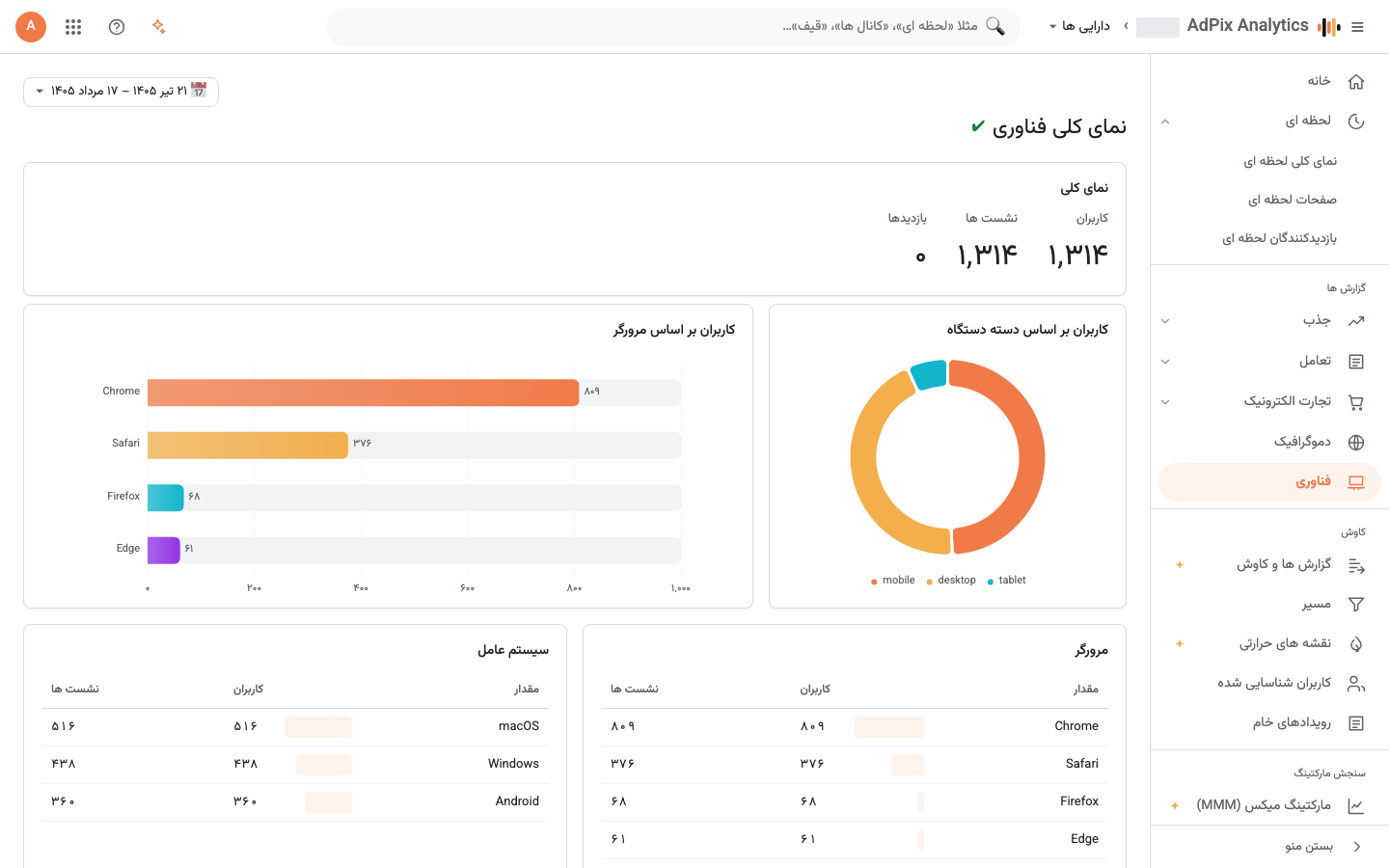Click the funnel icon for مسیر

click(1356, 605)
